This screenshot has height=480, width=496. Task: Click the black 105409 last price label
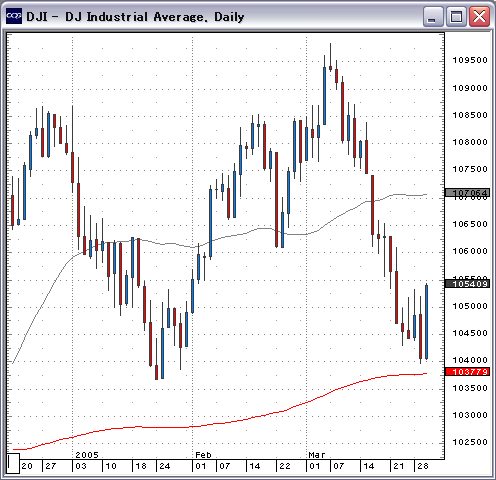coord(467,284)
